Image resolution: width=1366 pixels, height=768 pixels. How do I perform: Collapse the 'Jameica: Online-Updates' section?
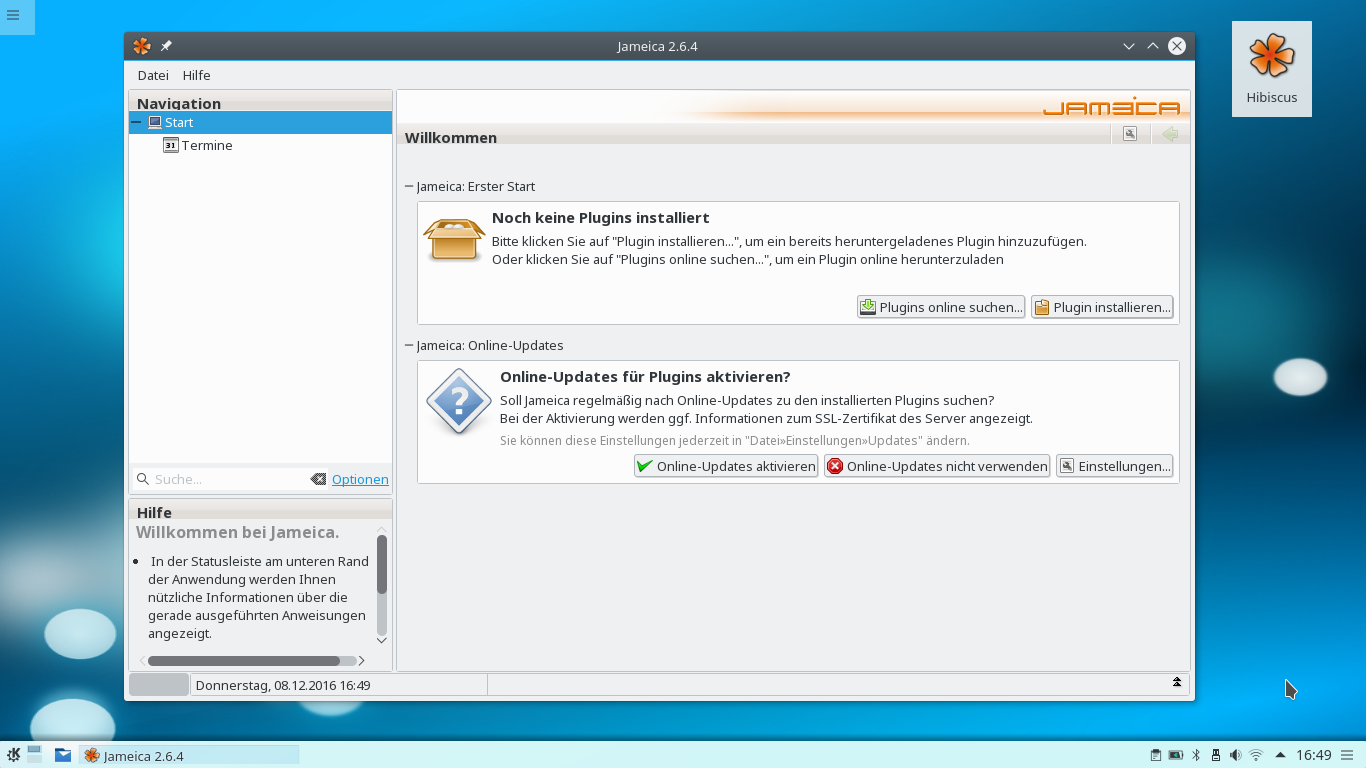pos(409,345)
